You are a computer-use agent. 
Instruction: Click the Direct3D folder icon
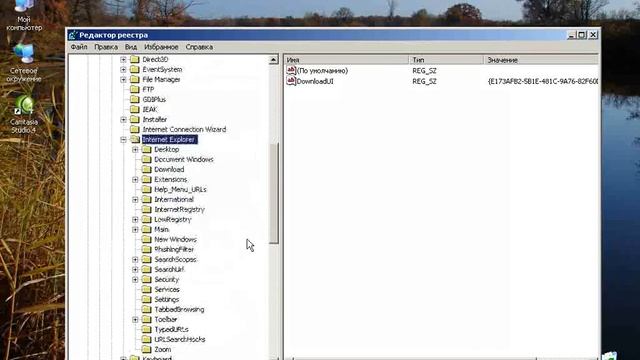135,59
